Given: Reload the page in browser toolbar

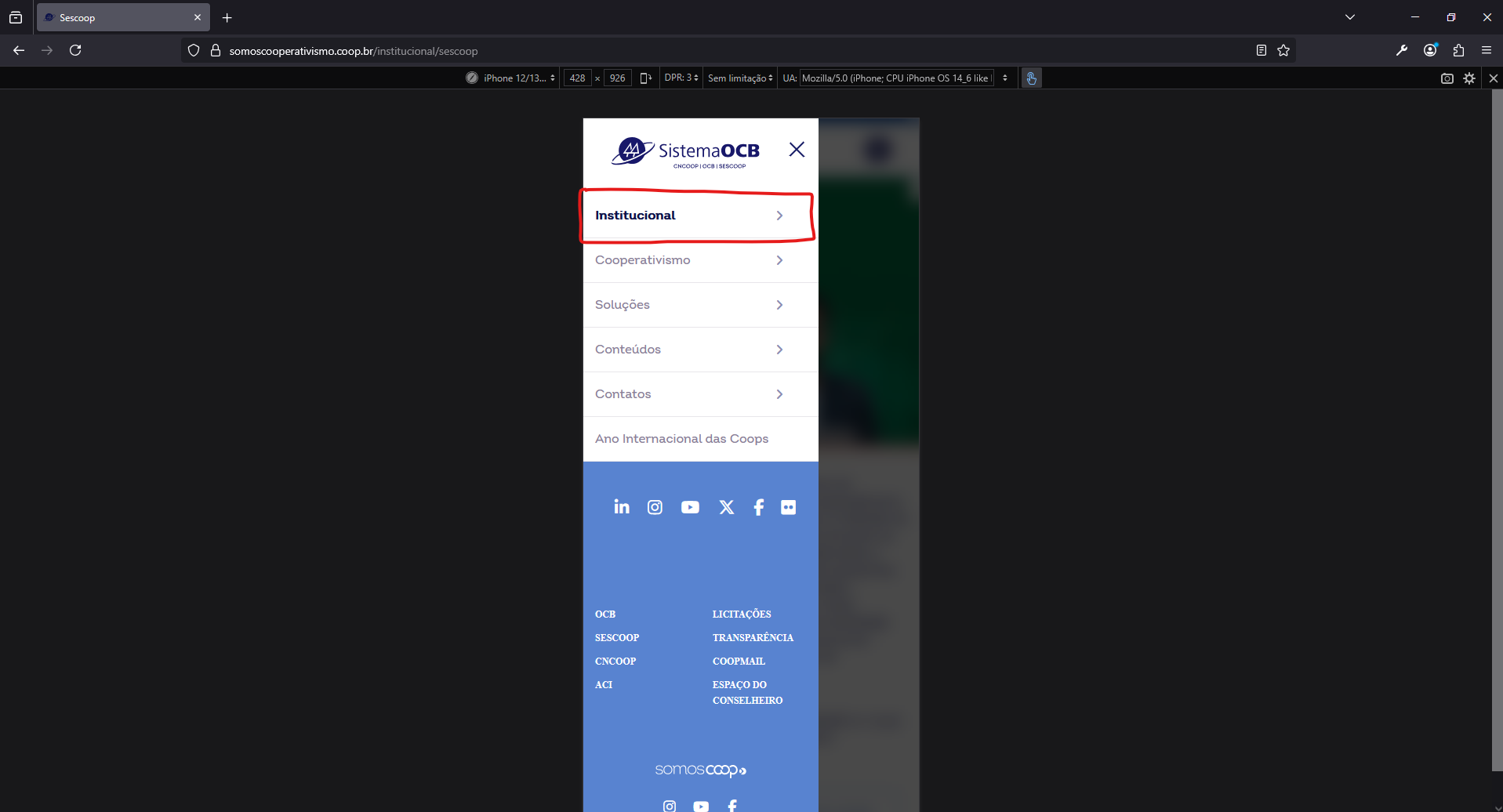Looking at the screenshot, I should 75,50.
